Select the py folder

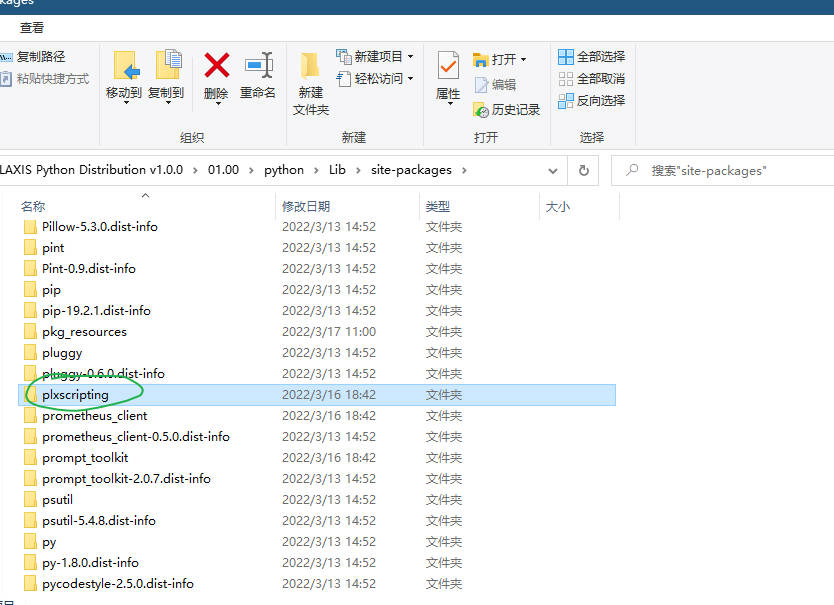49,542
